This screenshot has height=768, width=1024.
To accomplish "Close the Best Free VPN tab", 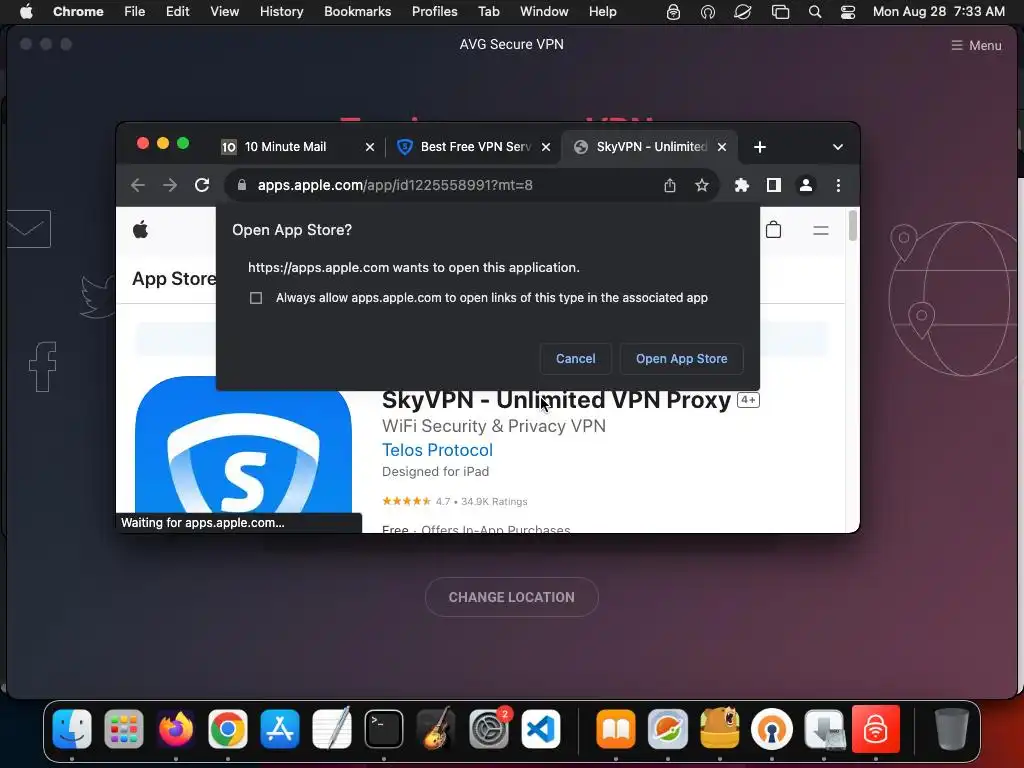I will [546, 147].
